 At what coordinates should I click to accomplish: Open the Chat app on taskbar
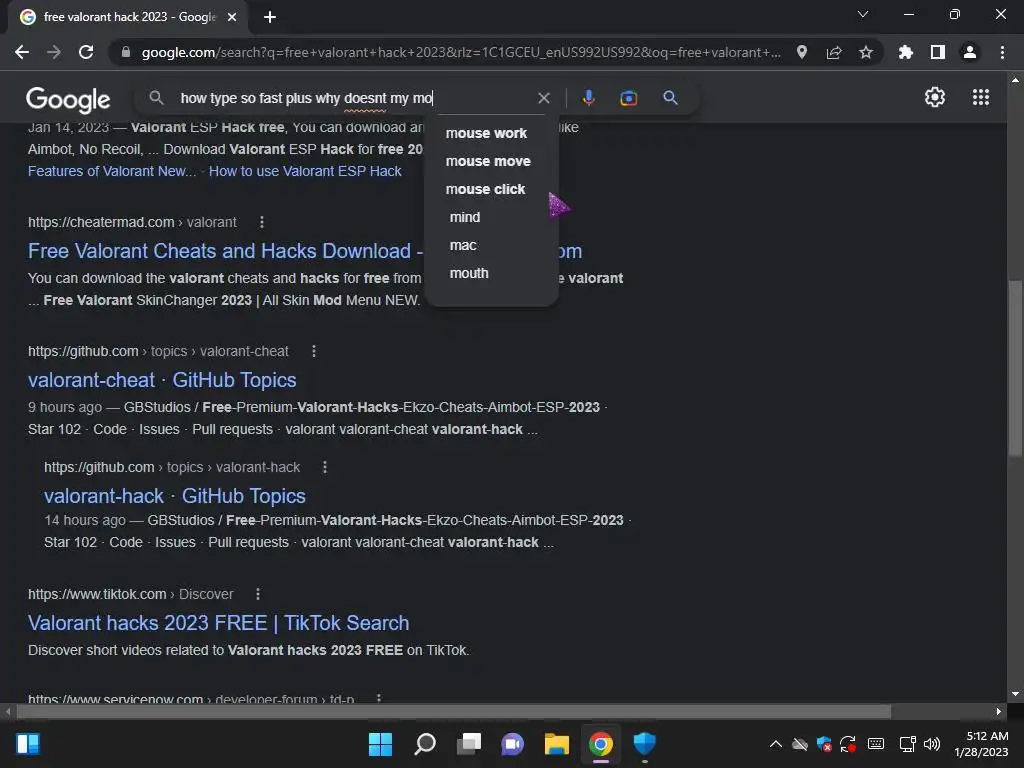[x=513, y=744]
